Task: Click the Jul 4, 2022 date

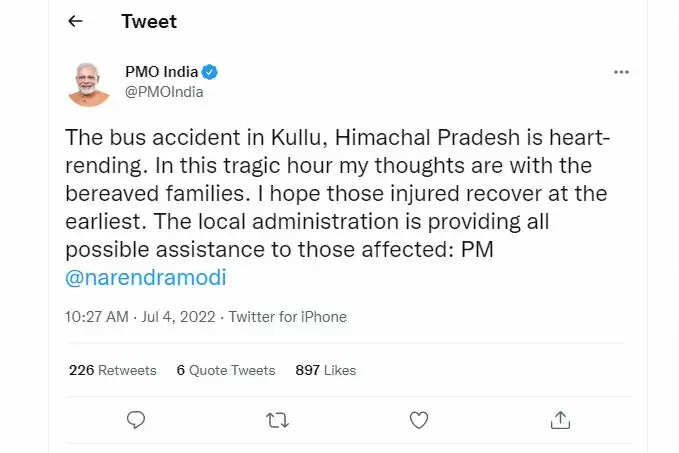Action: (179, 317)
